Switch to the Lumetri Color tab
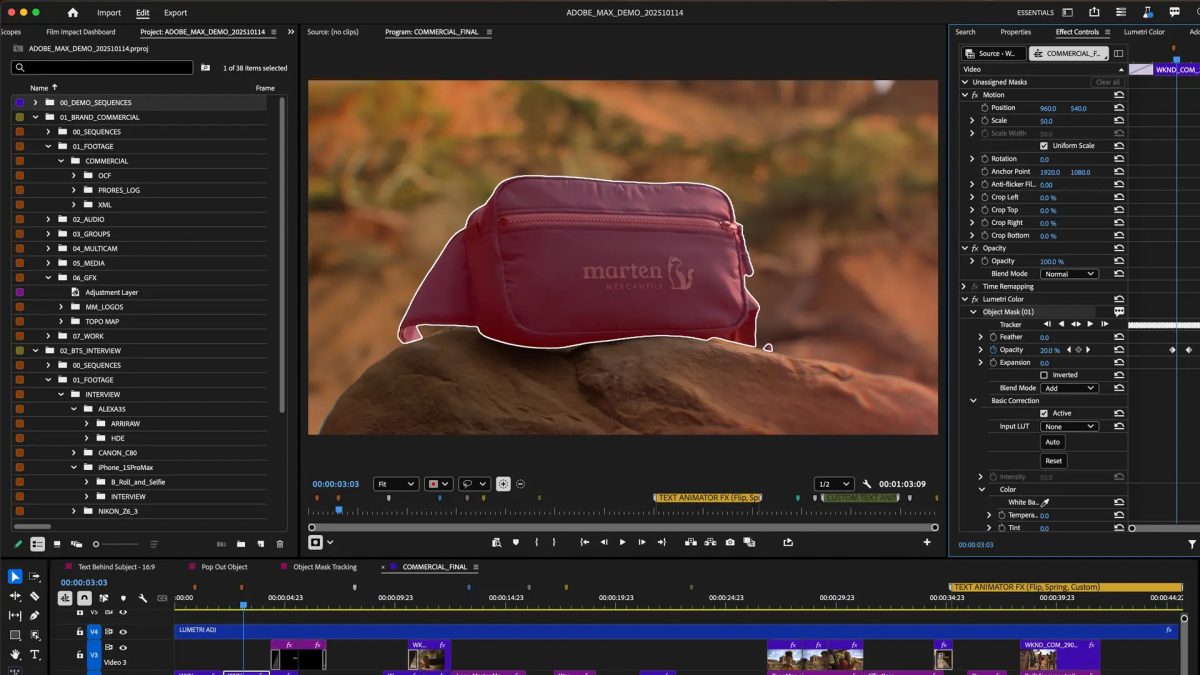Image resolution: width=1200 pixels, height=675 pixels. pos(1144,32)
